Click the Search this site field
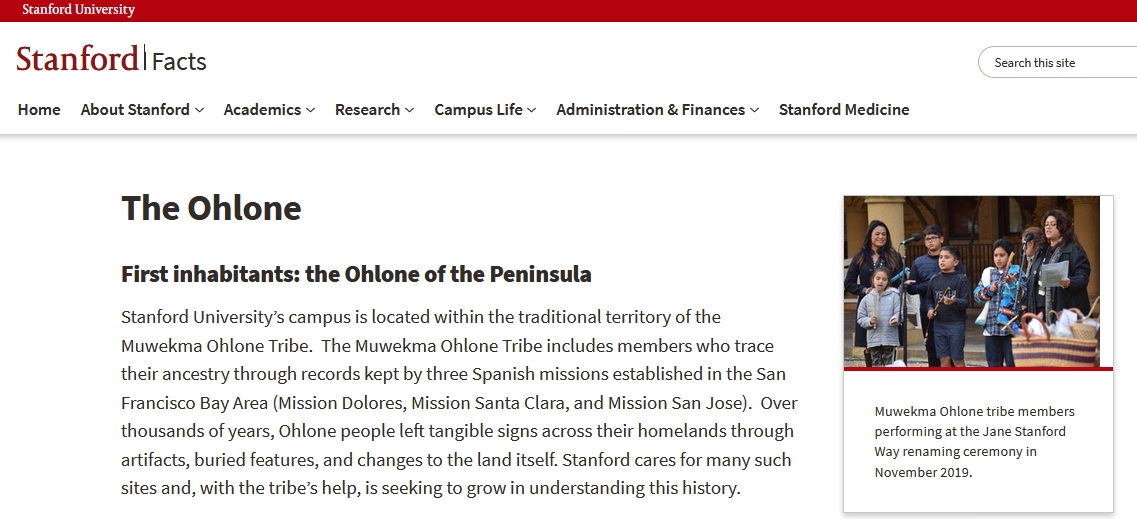 pos(1058,62)
